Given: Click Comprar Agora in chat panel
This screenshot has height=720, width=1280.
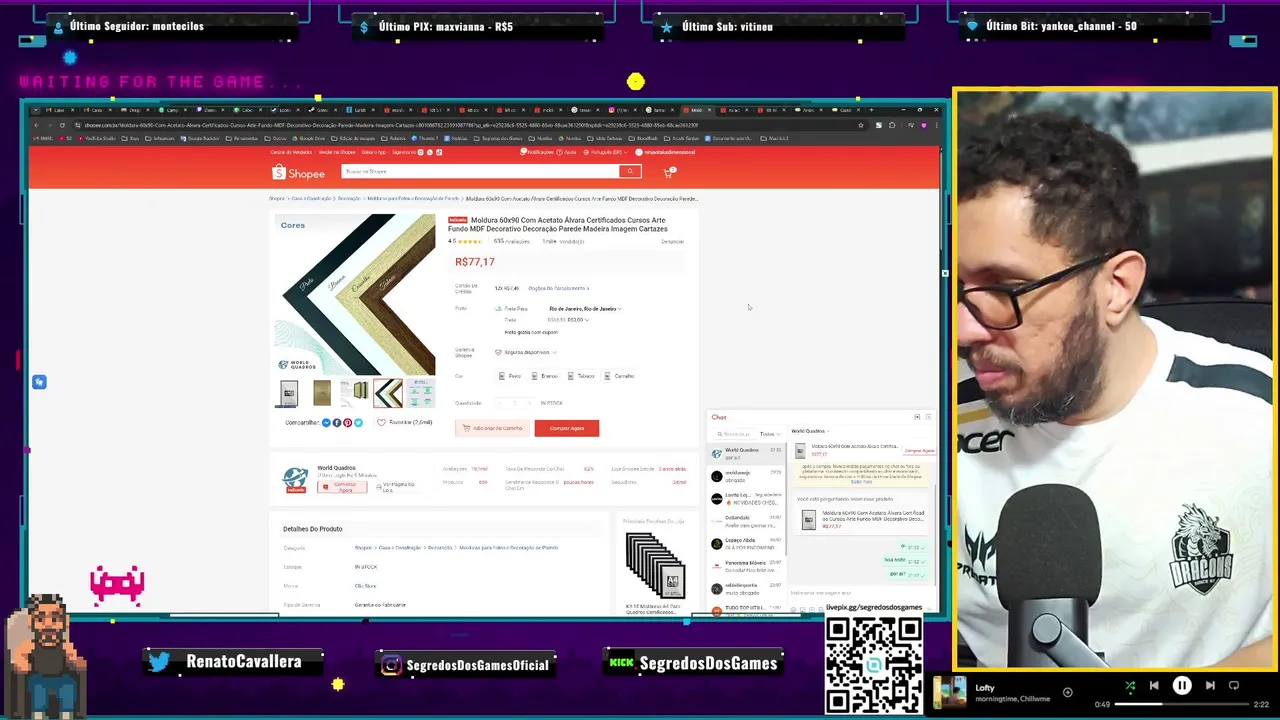Looking at the screenshot, I should (x=919, y=451).
